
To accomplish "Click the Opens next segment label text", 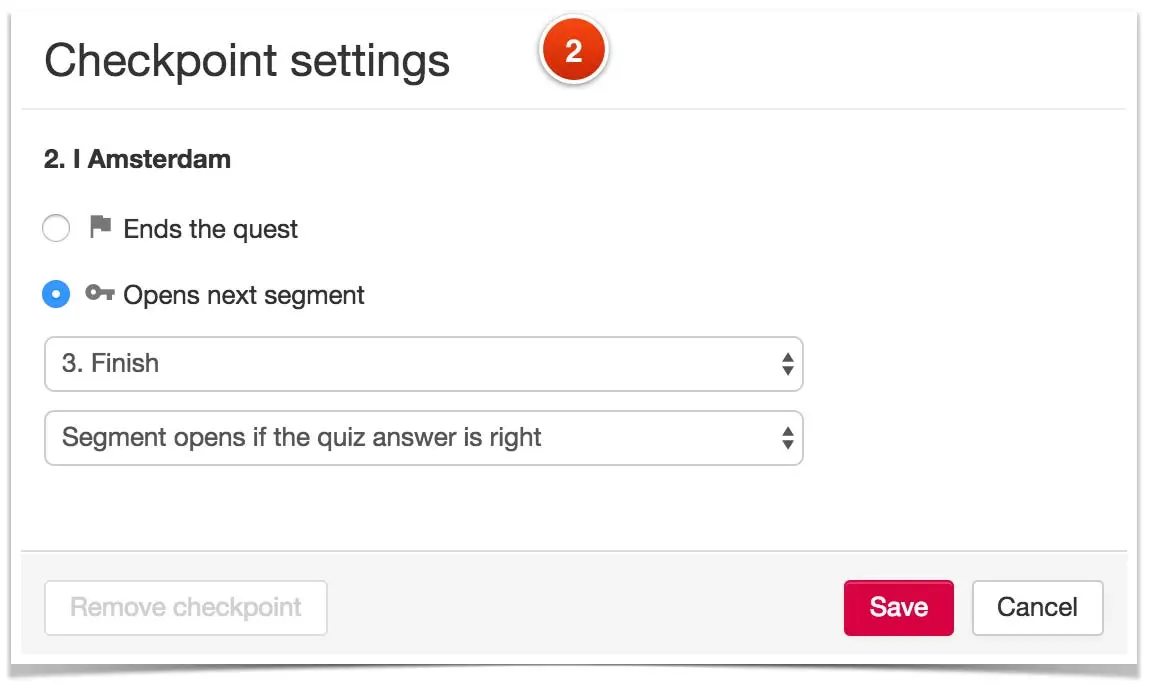I will click(x=243, y=295).
